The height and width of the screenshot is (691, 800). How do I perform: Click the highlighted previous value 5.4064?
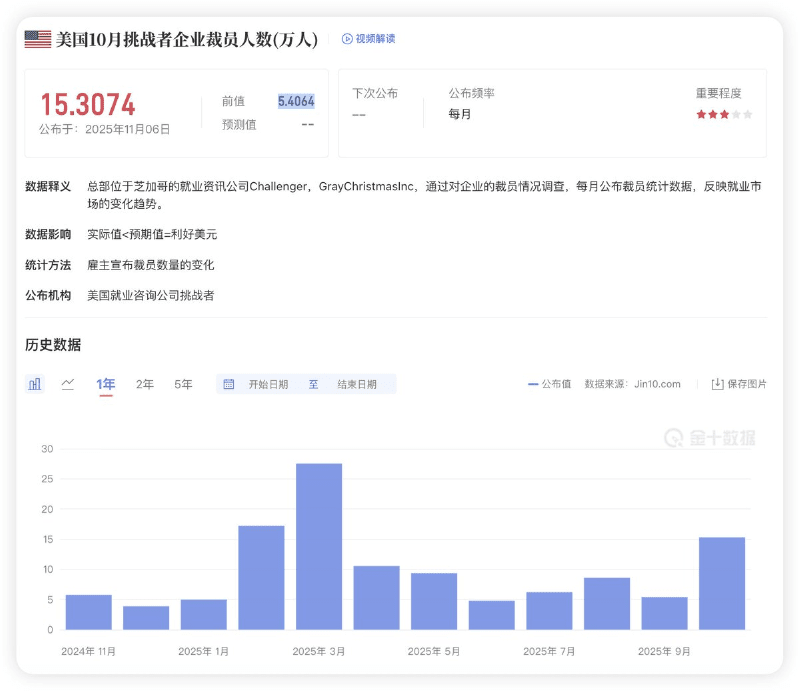296,101
